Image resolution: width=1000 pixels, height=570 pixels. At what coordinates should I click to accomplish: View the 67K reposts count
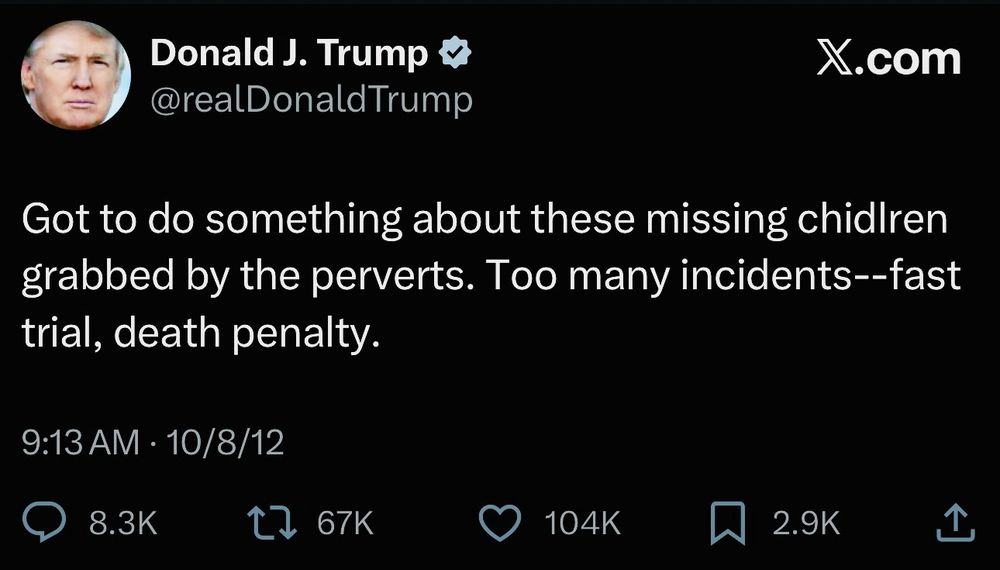[345, 523]
